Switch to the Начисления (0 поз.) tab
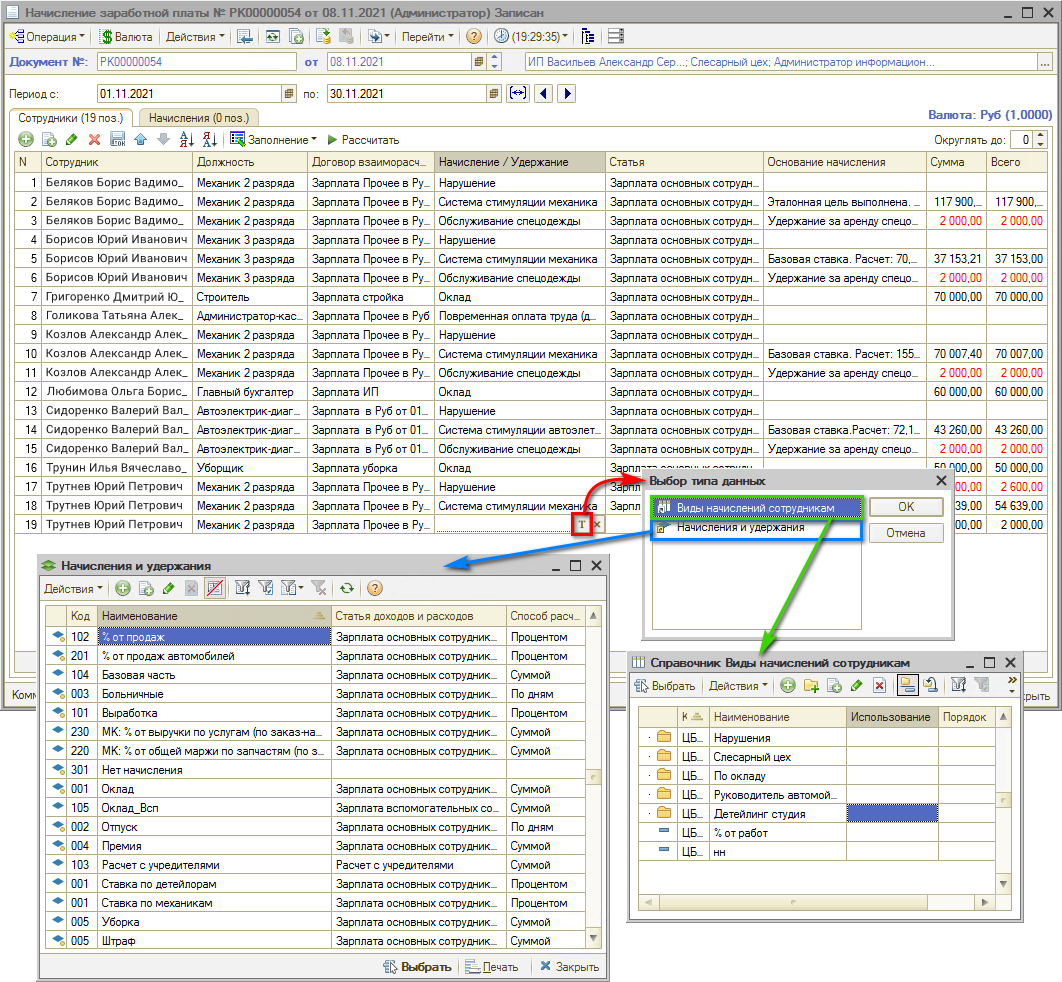 pos(199,118)
